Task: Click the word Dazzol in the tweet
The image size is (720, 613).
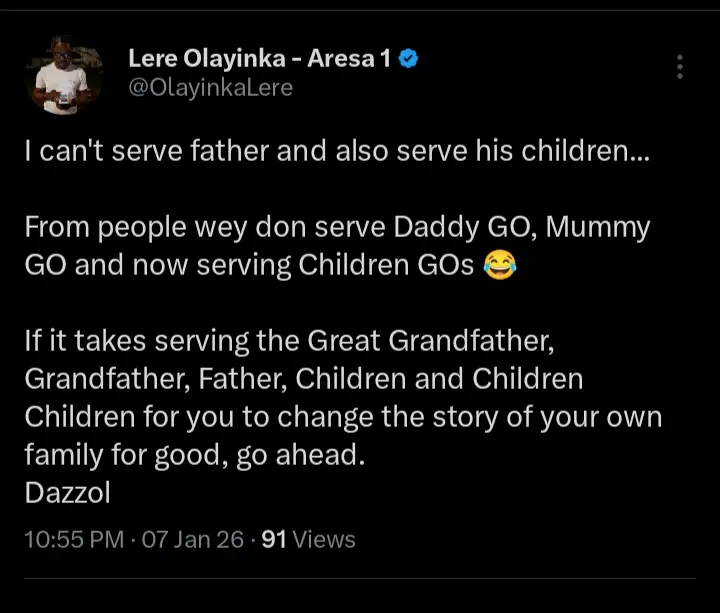Action: click(67, 493)
